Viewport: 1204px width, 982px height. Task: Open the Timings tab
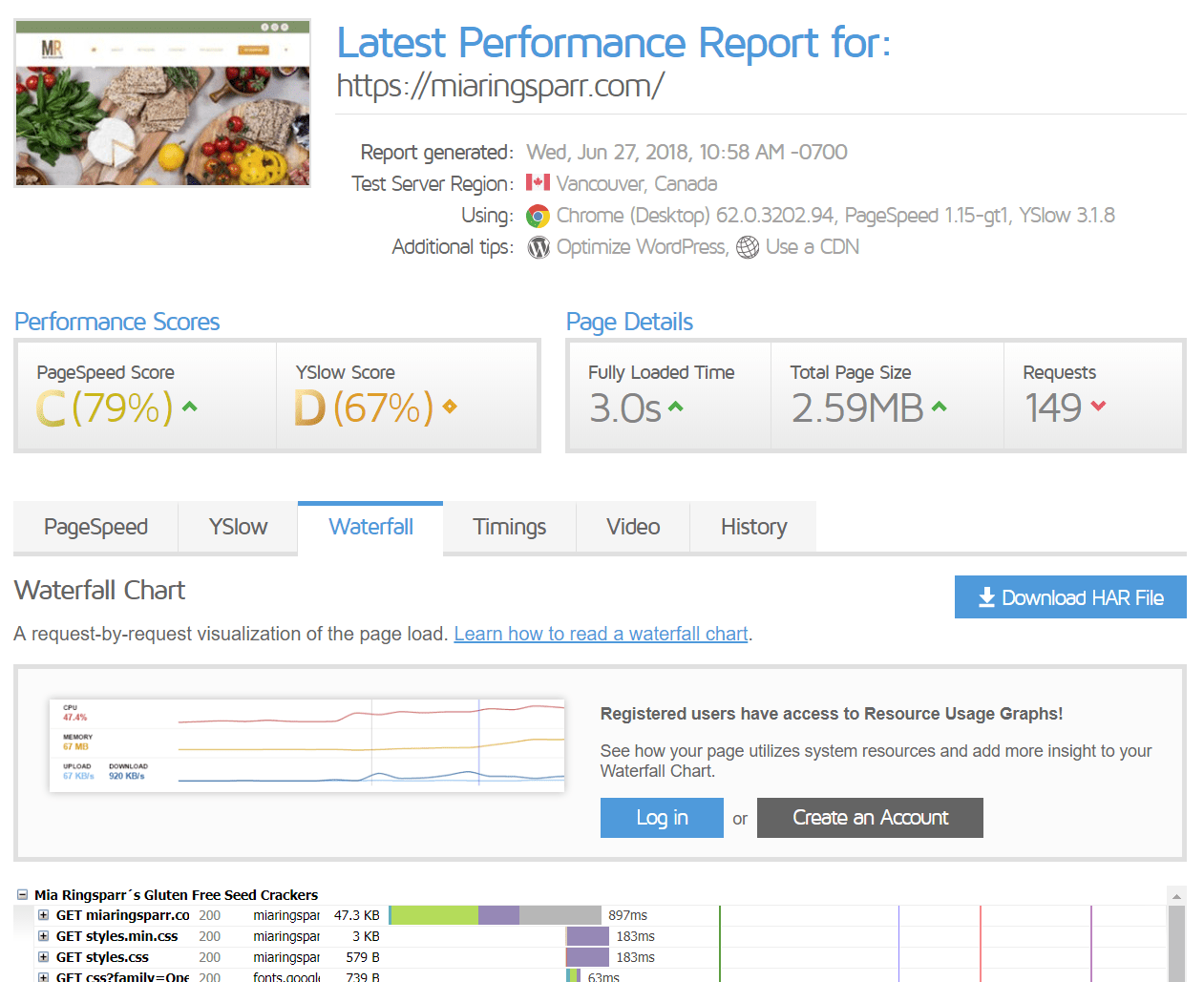[x=509, y=527]
